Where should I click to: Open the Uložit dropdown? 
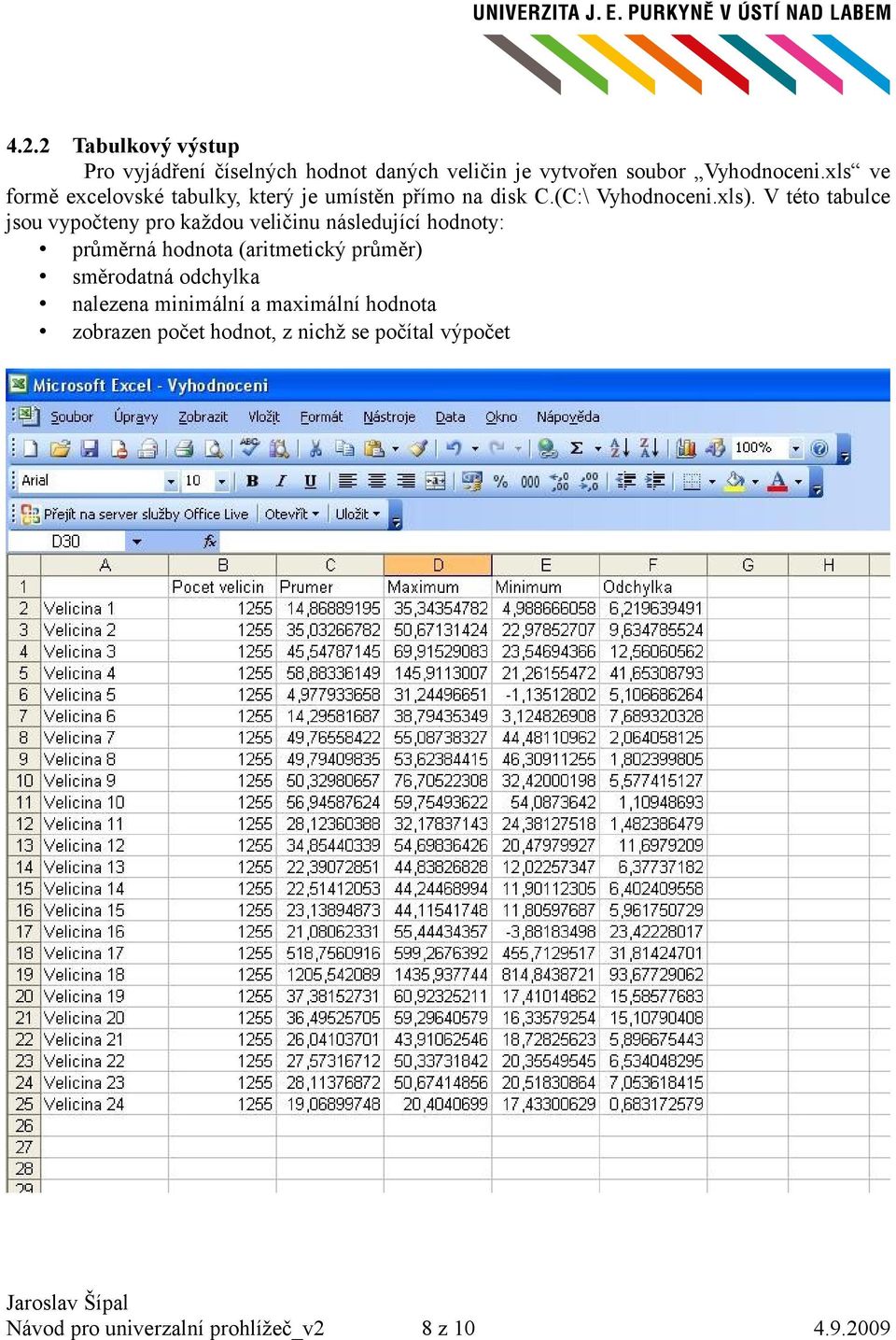(357, 515)
